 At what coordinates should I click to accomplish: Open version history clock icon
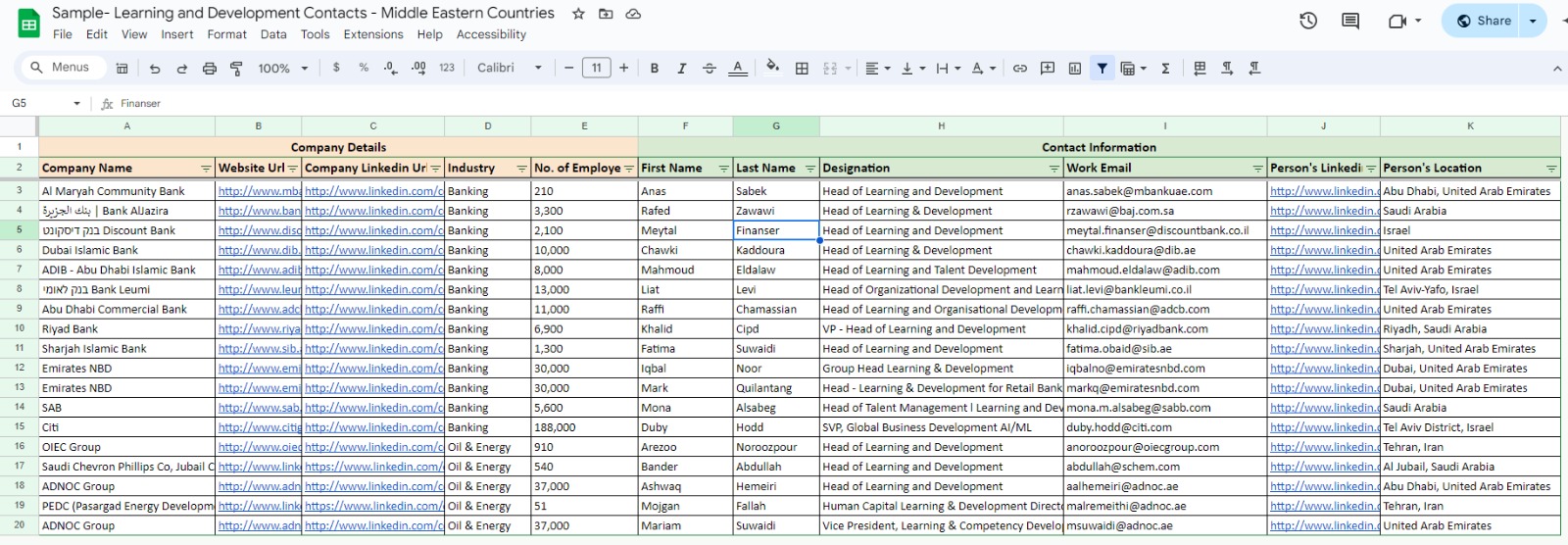(1308, 21)
